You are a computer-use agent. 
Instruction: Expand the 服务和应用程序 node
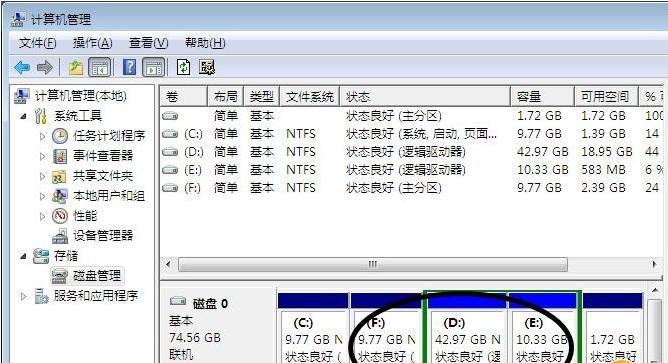pyautogui.click(x=23, y=296)
